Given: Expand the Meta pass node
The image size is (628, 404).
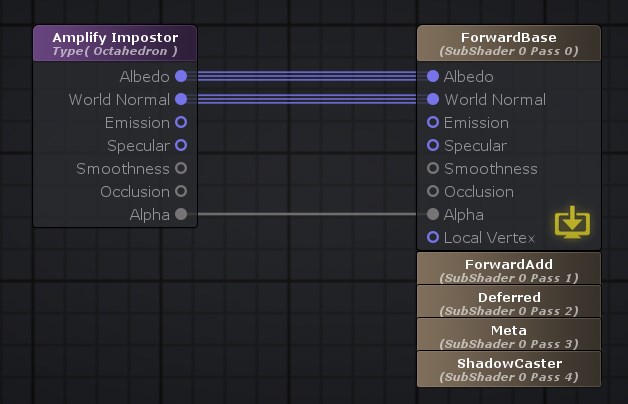Looking at the screenshot, I should (509, 336).
